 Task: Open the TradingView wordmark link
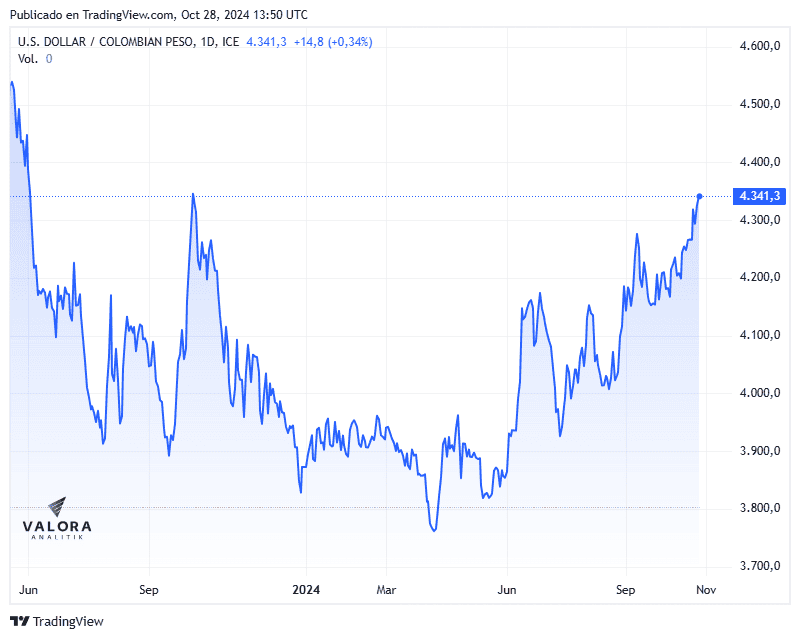point(68,621)
